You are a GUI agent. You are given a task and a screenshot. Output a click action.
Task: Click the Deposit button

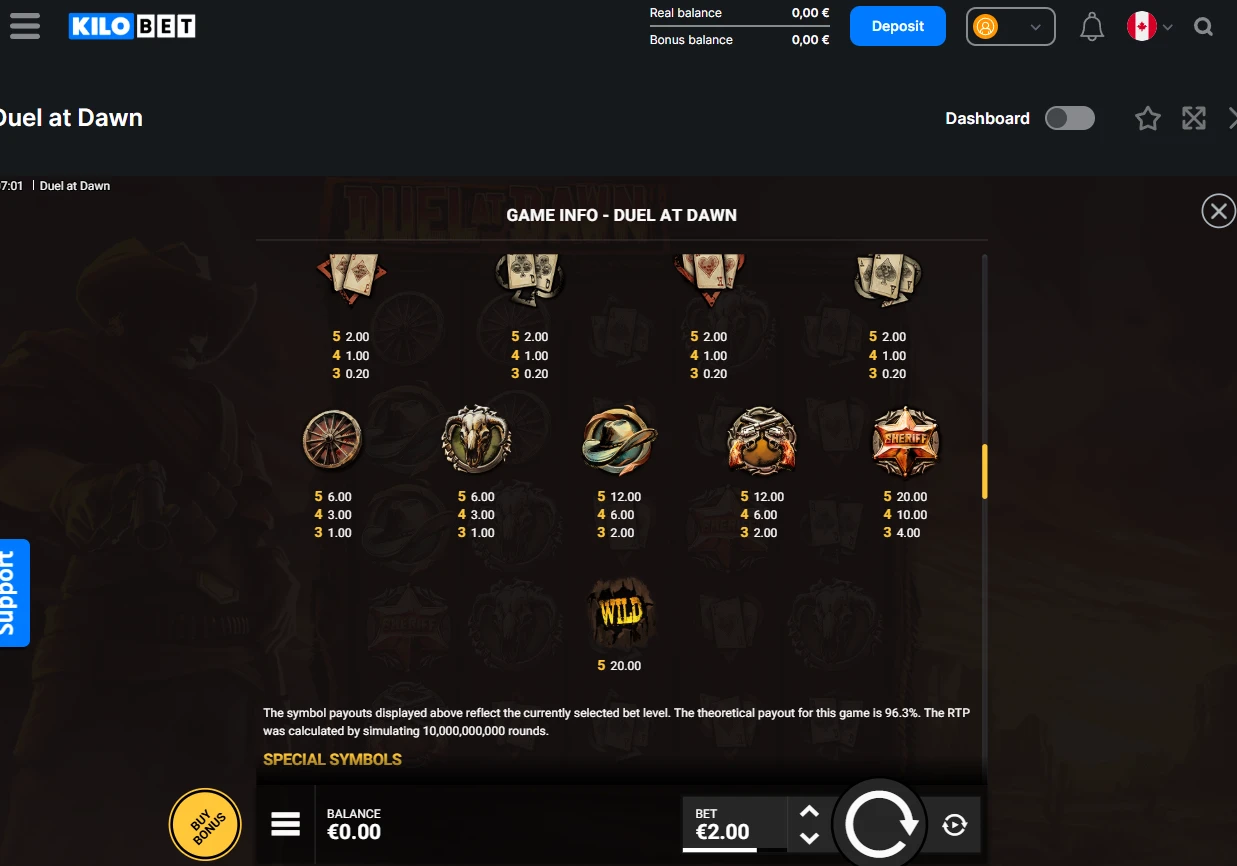[898, 26]
